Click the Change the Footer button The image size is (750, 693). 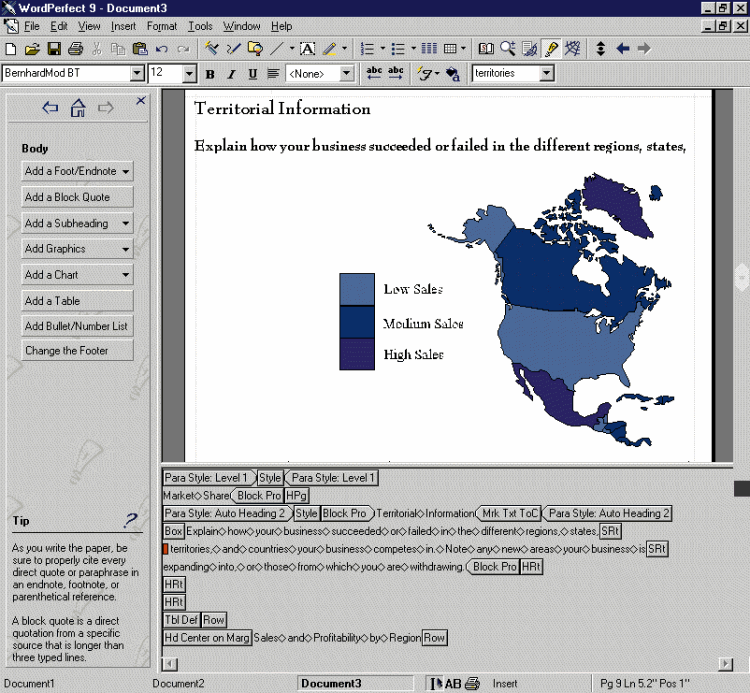point(78,351)
